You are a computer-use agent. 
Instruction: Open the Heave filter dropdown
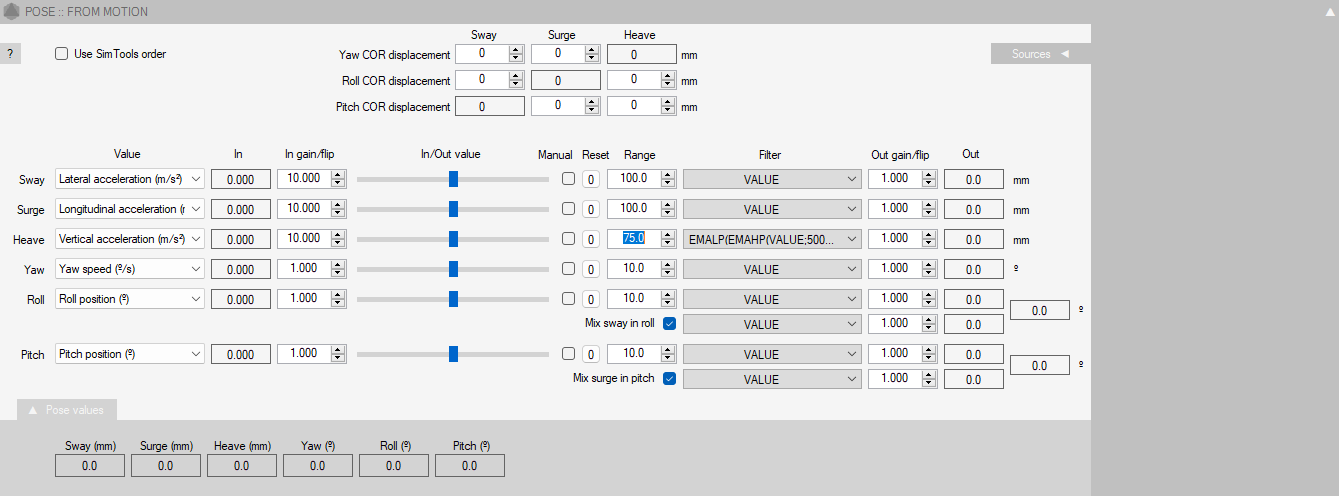(x=771, y=240)
